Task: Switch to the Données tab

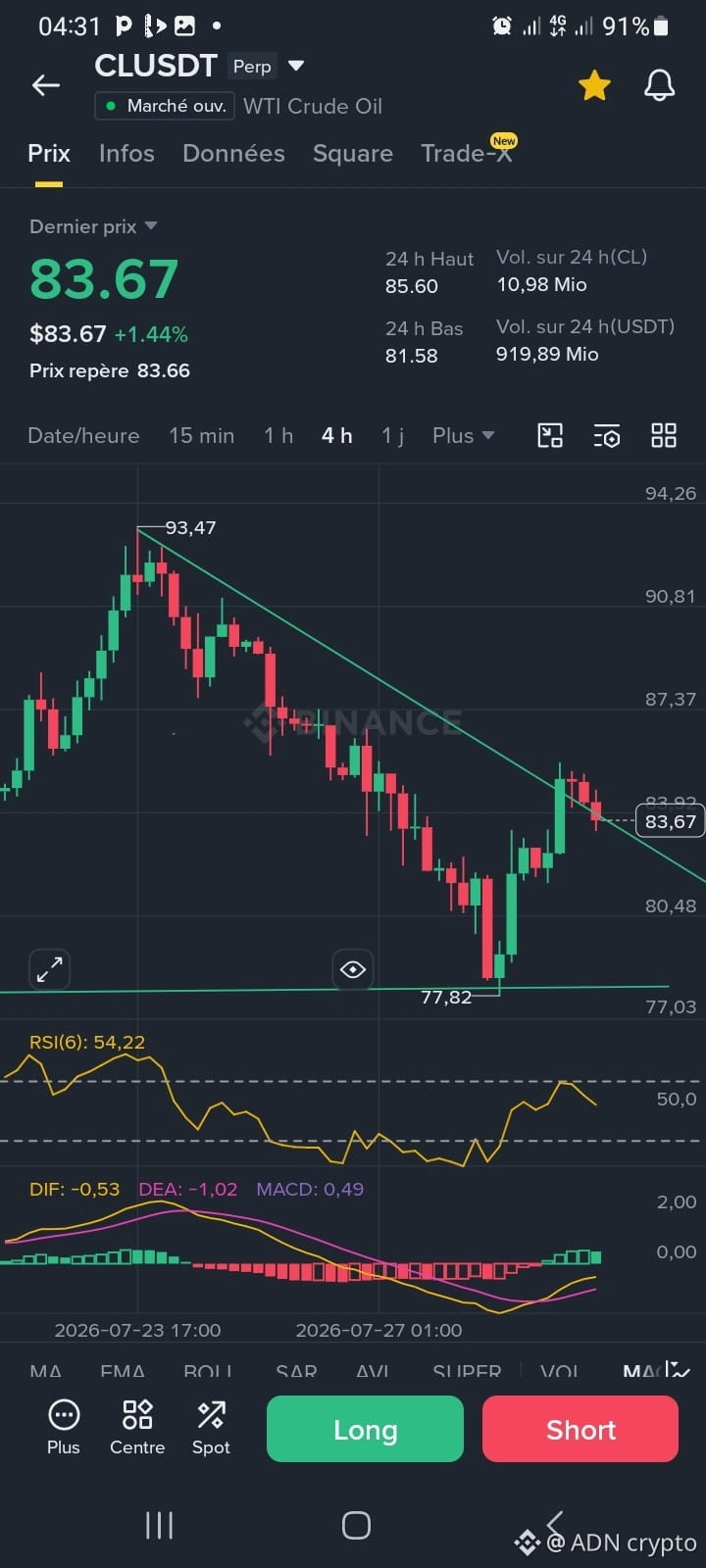Action: [x=233, y=153]
